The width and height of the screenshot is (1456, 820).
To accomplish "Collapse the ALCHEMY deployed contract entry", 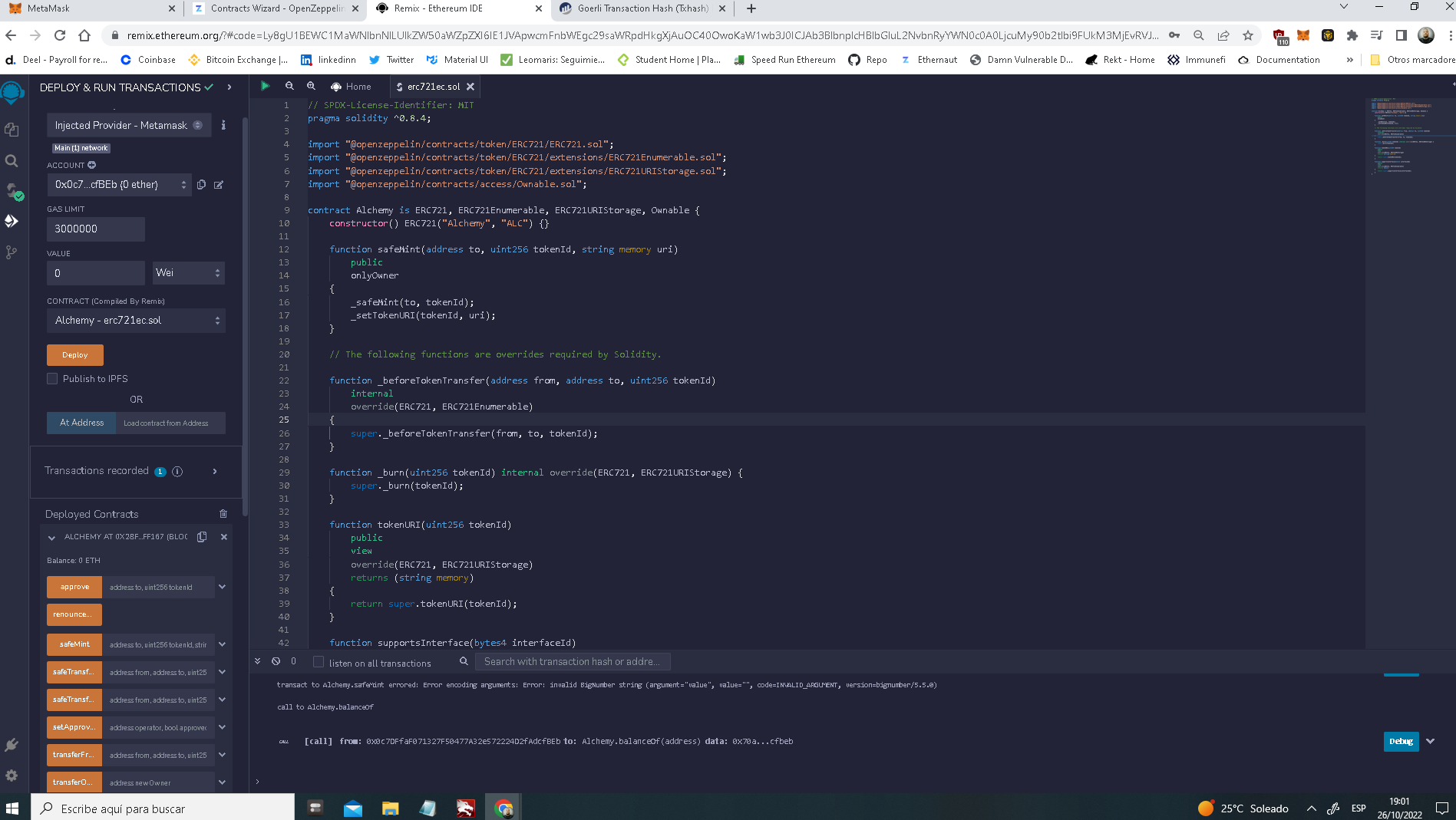I will point(51,537).
